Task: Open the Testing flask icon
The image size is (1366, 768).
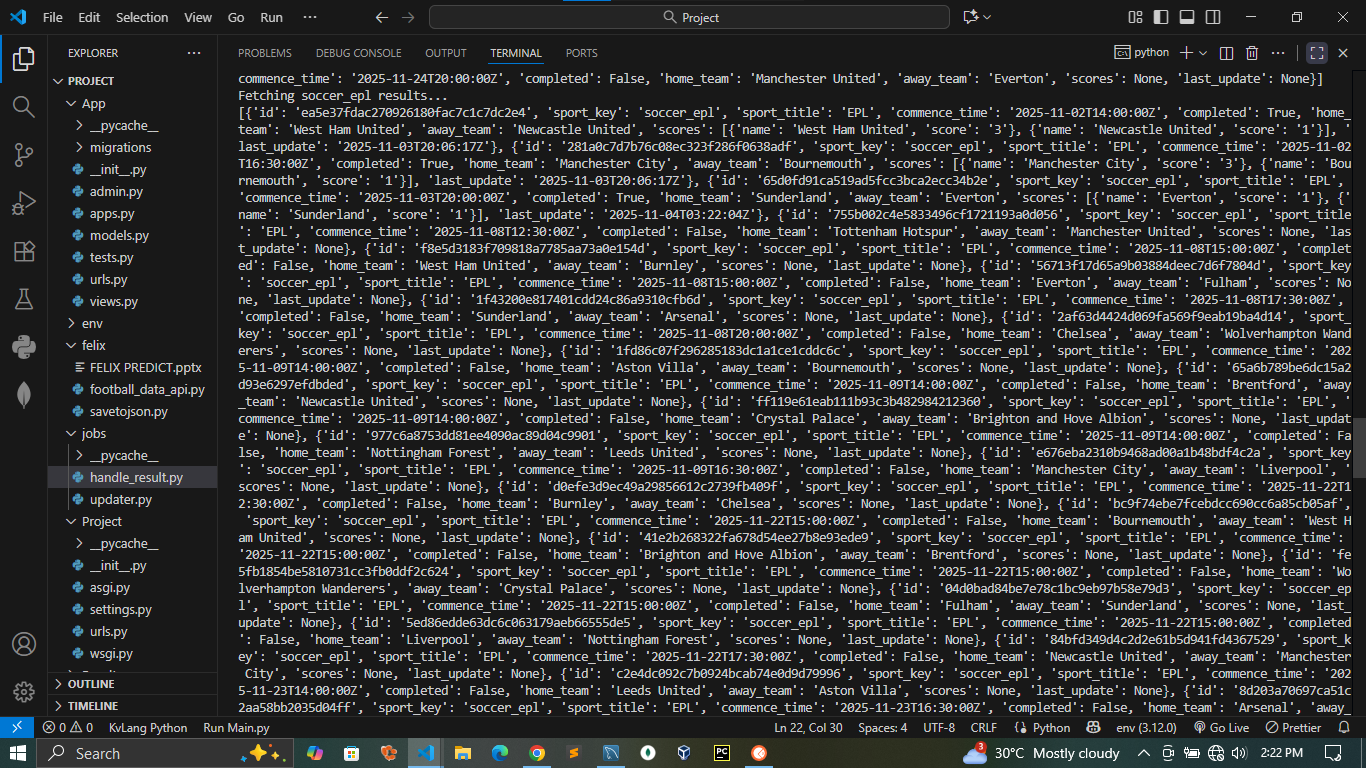Action: (24, 299)
